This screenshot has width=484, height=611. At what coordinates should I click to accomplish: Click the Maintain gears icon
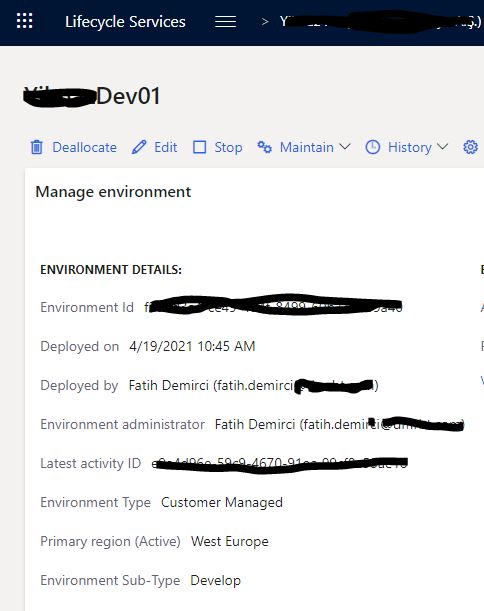coord(265,147)
